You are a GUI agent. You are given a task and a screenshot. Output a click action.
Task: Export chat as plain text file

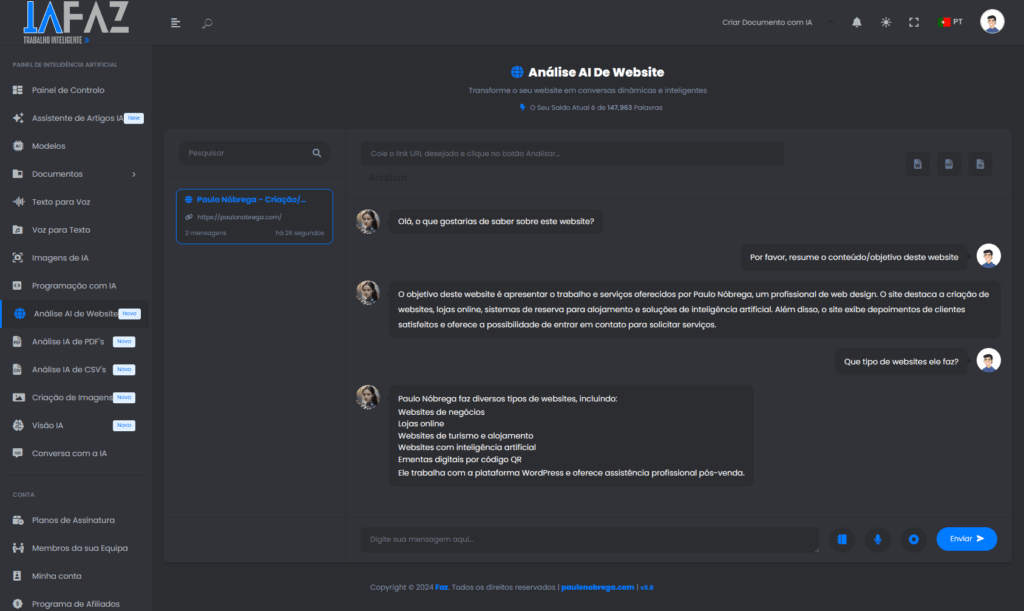click(x=980, y=164)
